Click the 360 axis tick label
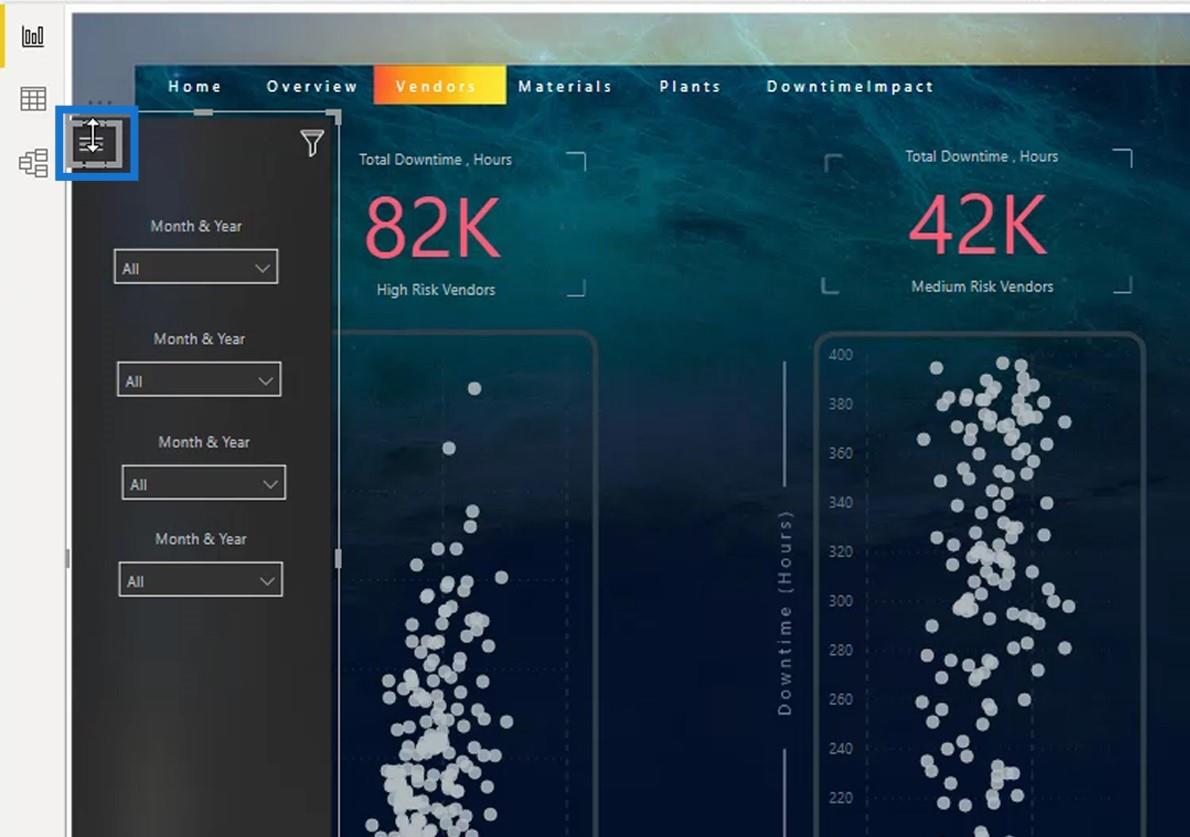Viewport: 1190px width, 837px height. (840, 454)
